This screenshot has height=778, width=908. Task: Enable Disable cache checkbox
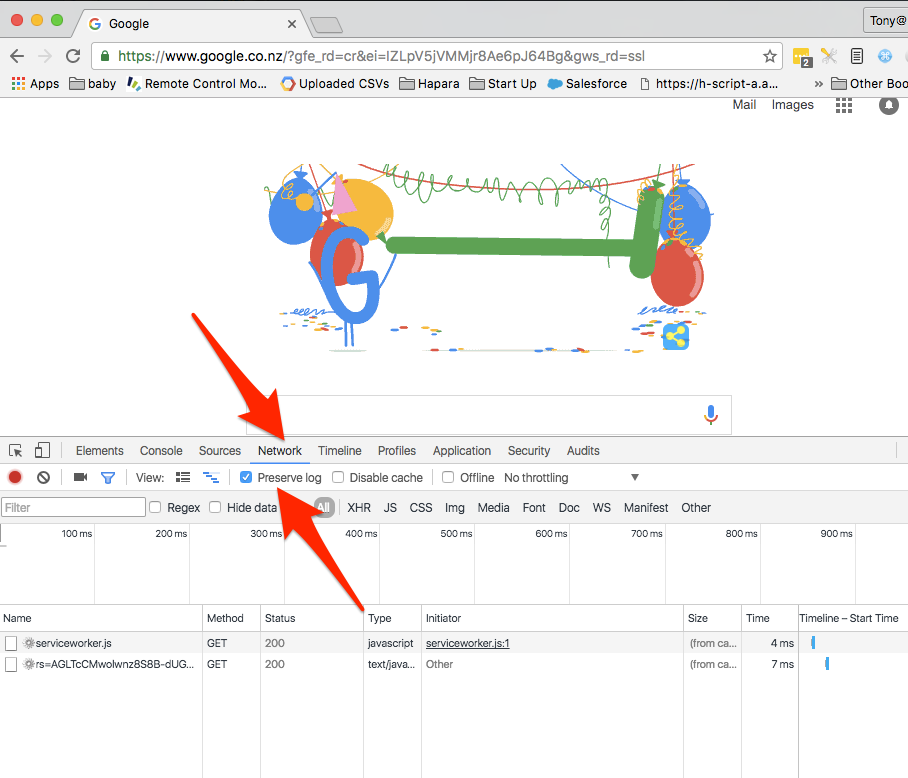(338, 478)
